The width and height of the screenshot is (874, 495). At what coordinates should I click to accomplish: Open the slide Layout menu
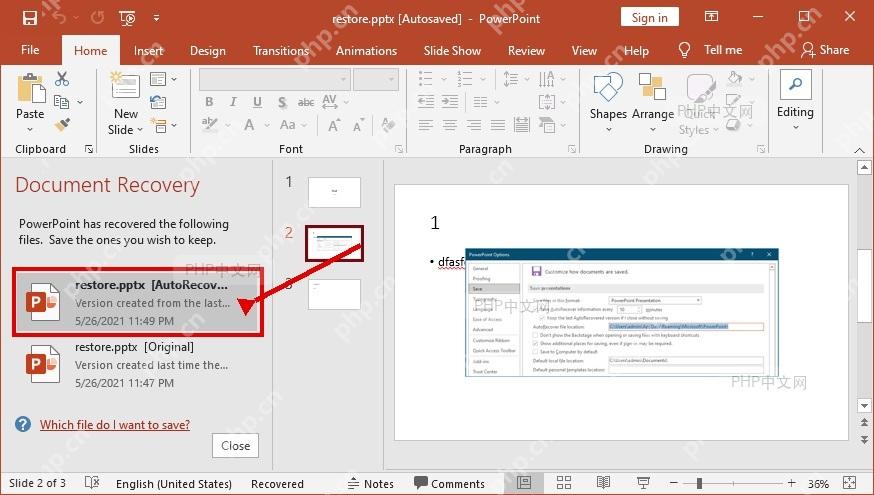click(x=163, y=79)
